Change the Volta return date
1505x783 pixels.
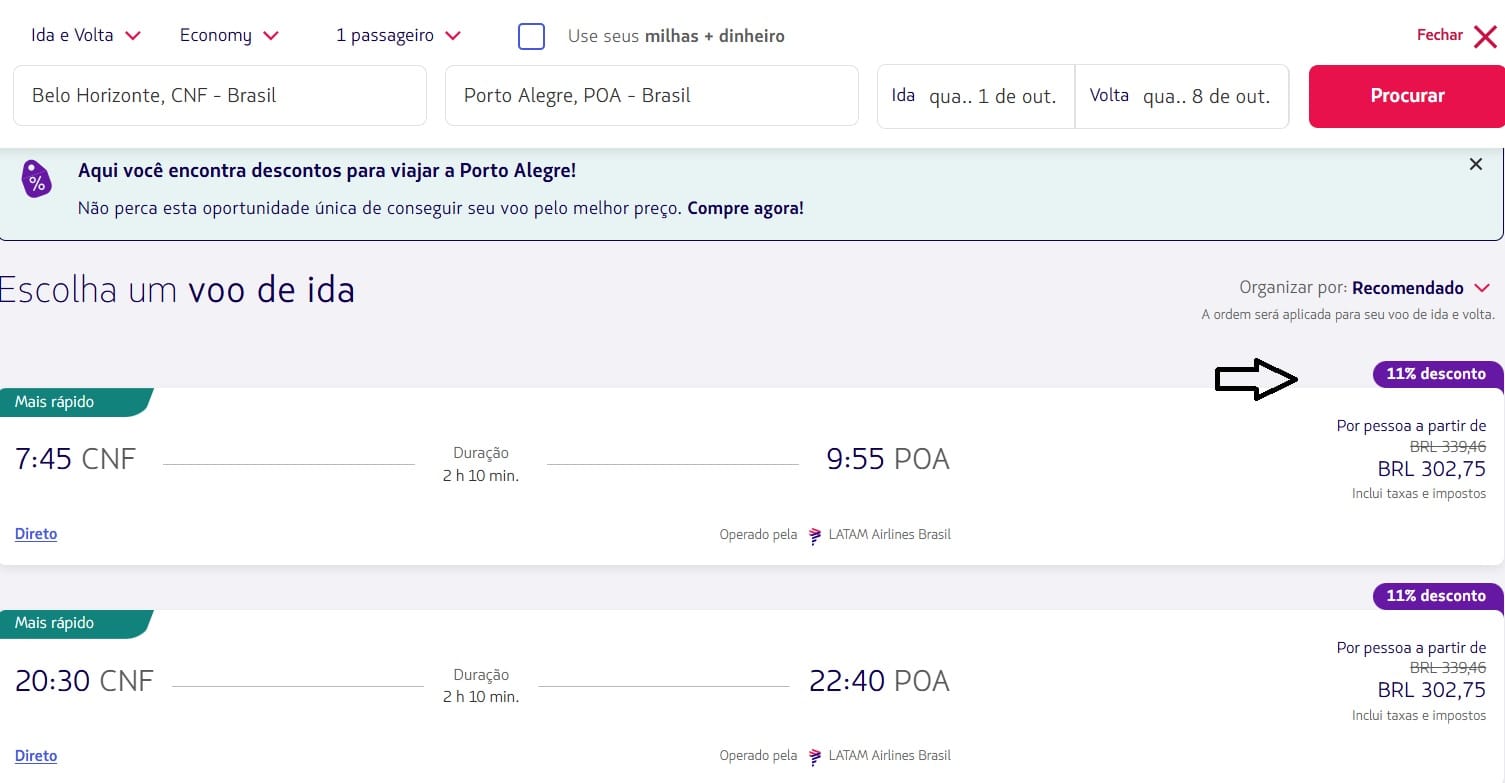[1181, 97]
